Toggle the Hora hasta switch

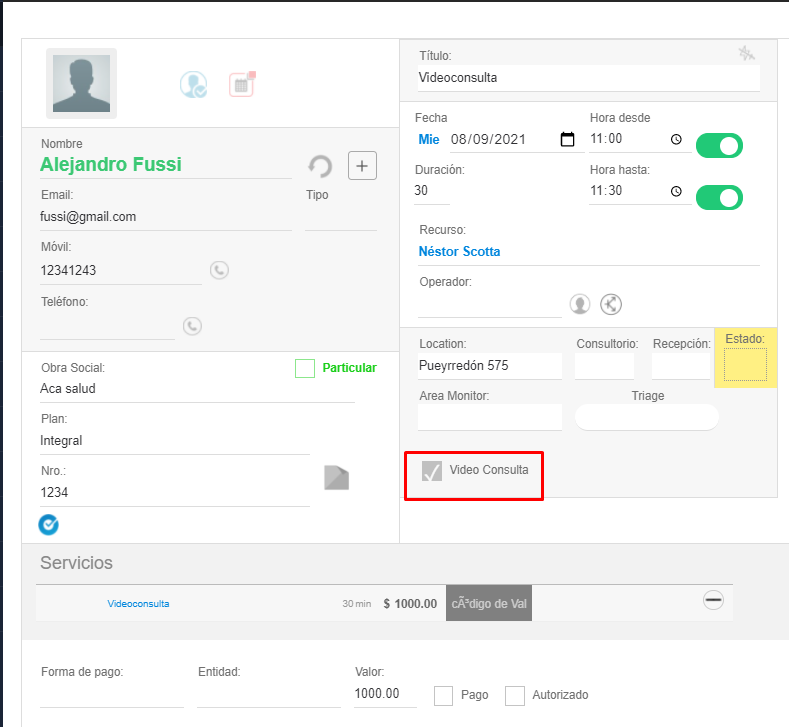(719, 197)
